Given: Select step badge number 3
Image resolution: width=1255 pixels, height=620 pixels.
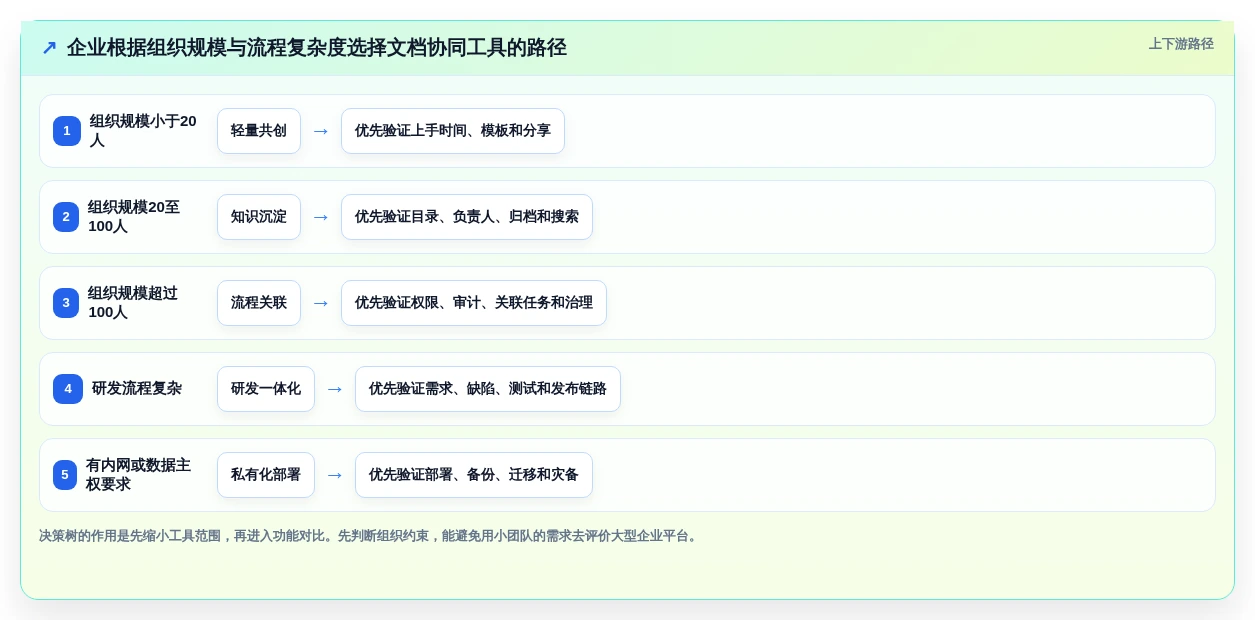Looking at the screenshot, I should [66, 303].
